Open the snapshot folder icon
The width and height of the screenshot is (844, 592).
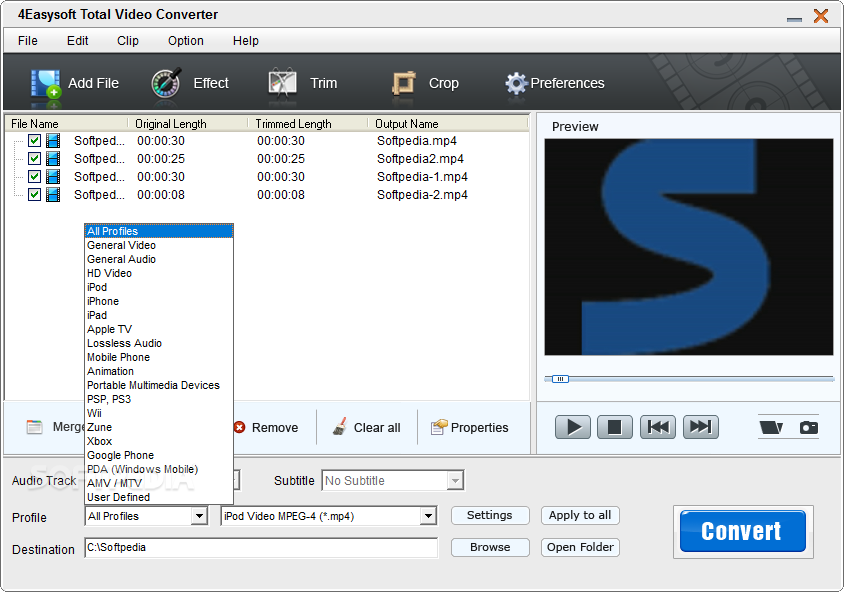tap(771, 427)
